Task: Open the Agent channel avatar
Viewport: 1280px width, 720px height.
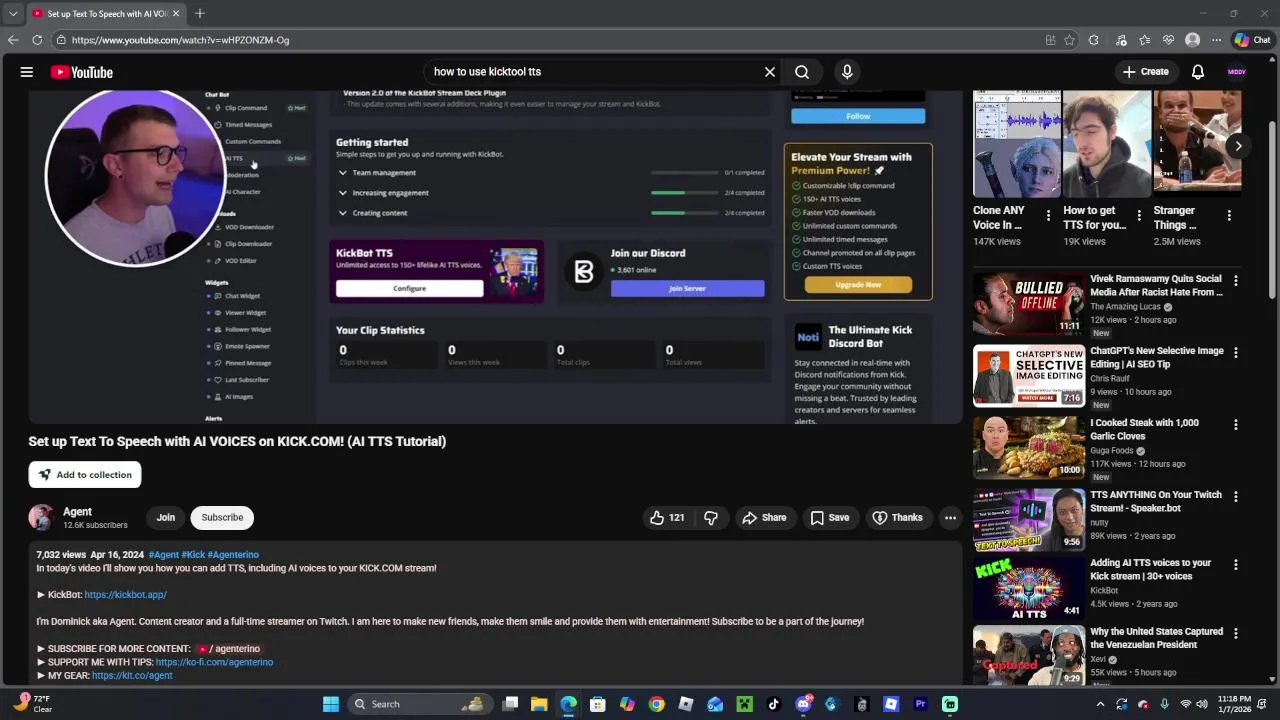Action: 41,517
